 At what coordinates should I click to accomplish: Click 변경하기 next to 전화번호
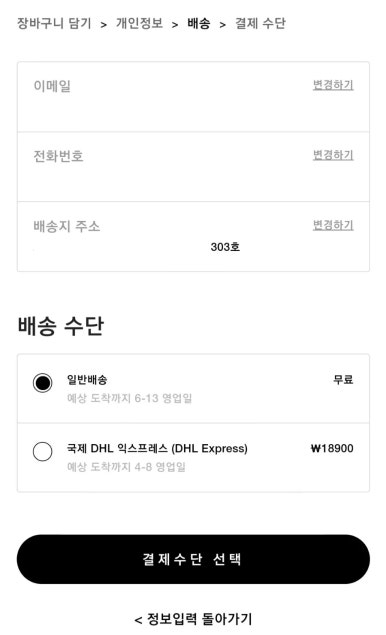click(333, 155)
